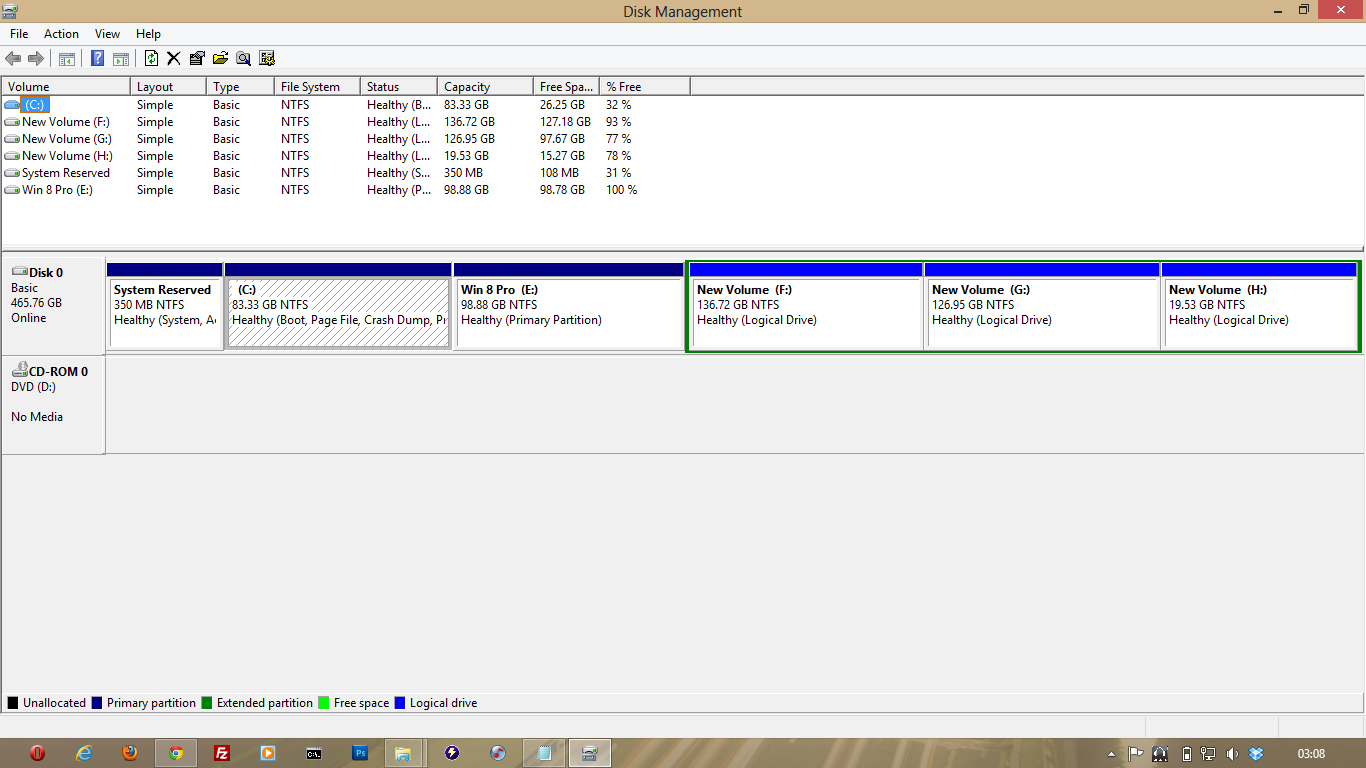Click the Open folder toolbar icon
Image resolution: width=1366 pixels, height=768 pixels.
tap(220, 57)
